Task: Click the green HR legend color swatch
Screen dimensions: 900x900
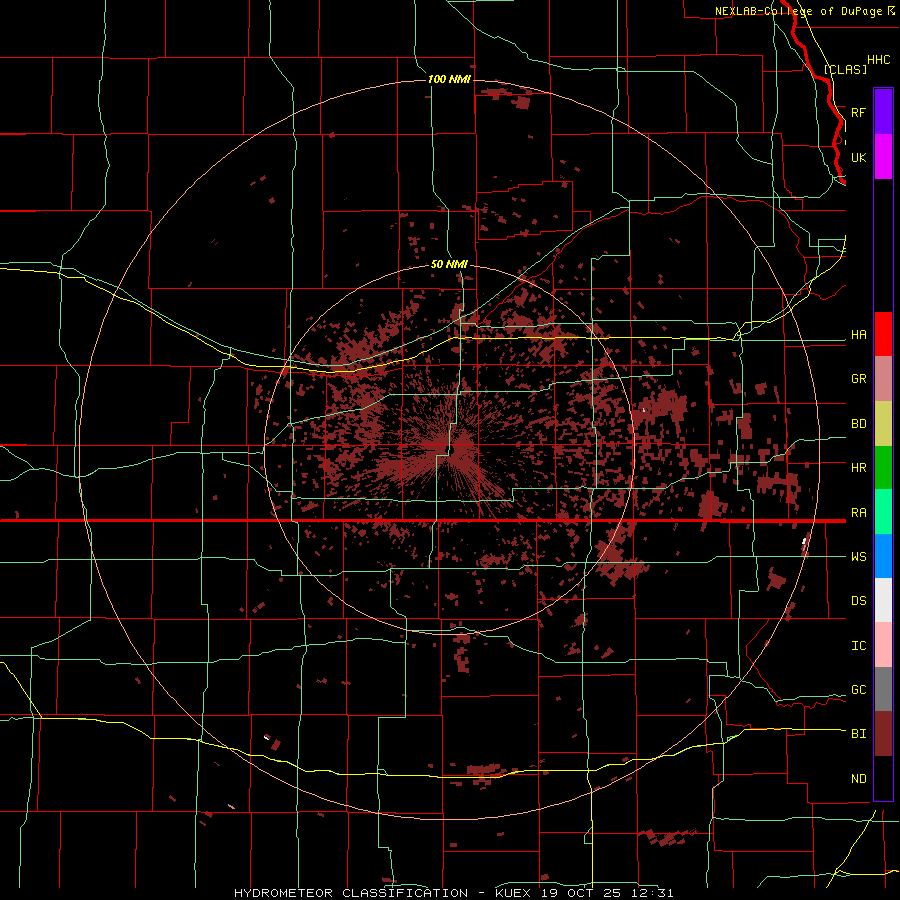Action: tap(883, 468)
